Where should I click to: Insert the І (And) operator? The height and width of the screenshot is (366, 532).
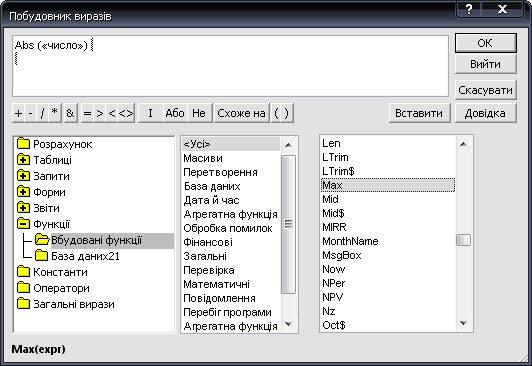(150, 113)
